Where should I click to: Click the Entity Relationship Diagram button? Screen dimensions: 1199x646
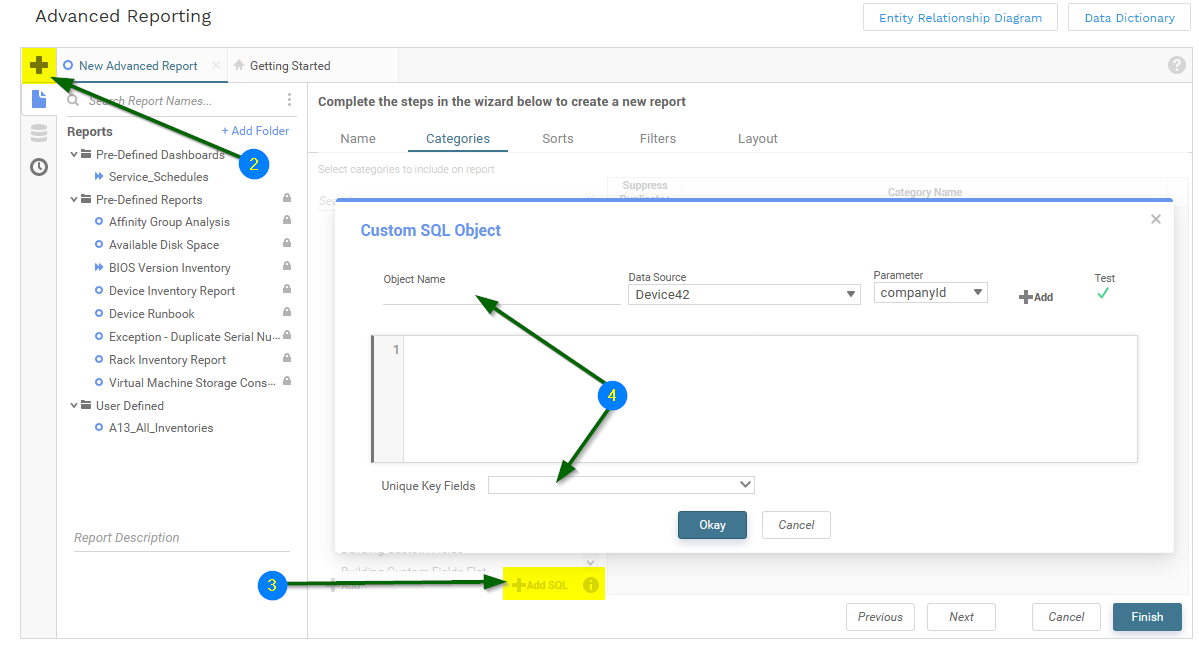(x=959, y=17)
